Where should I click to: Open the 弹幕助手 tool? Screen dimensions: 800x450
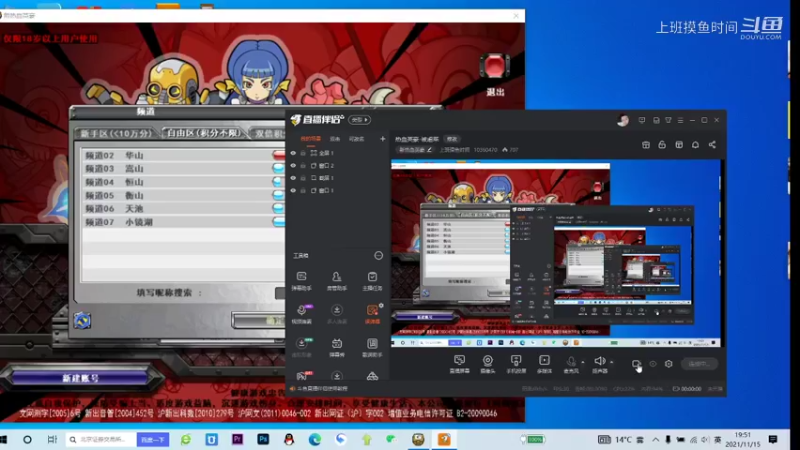point(302,281)
